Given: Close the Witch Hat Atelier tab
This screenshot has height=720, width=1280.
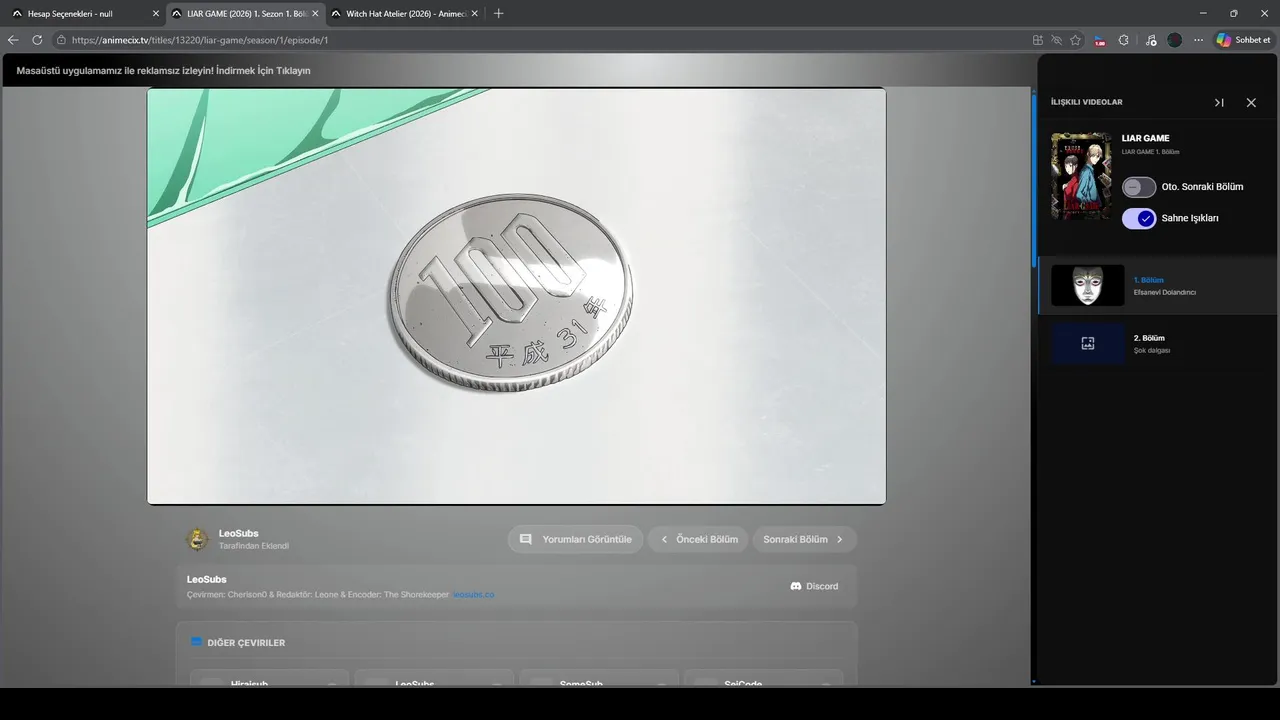Looking at the screenshot, I should point(474,14).
